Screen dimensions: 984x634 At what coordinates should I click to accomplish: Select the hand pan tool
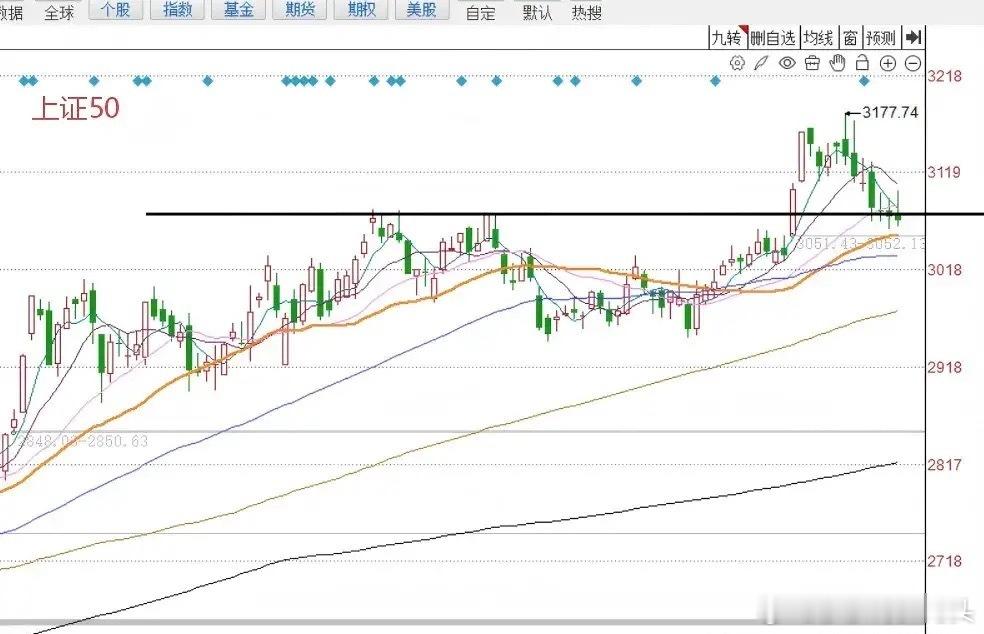pos(837,63)
